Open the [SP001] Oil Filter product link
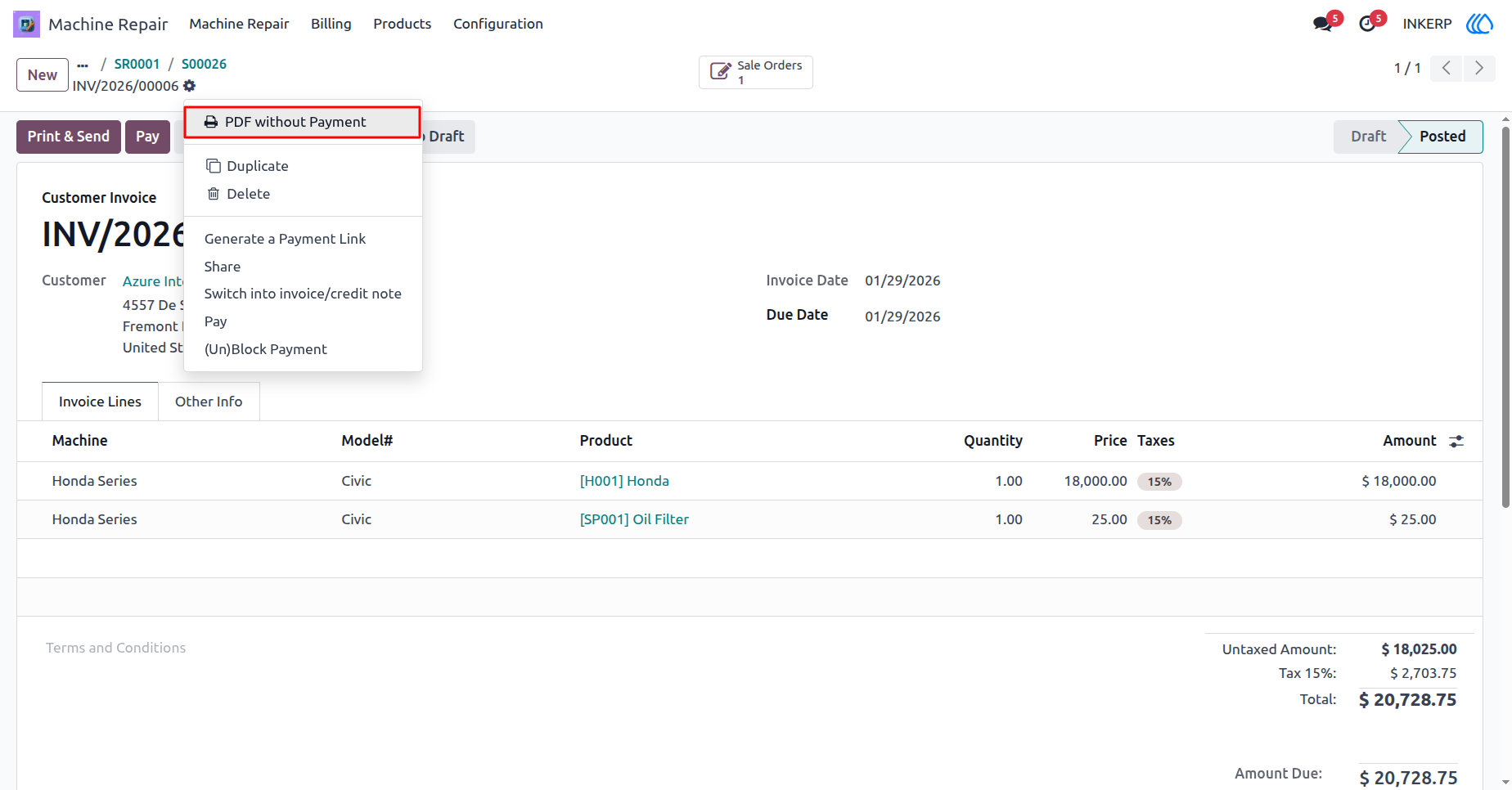This screenshot has width=1512, height=790. point(634,519)
